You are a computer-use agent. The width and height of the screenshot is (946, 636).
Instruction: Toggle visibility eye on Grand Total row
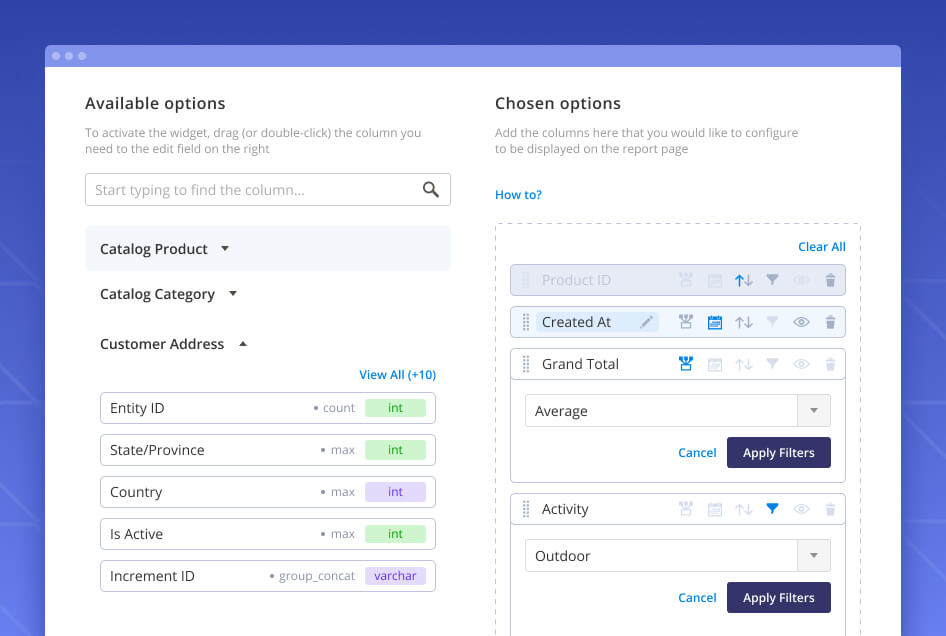click(801, 364)
